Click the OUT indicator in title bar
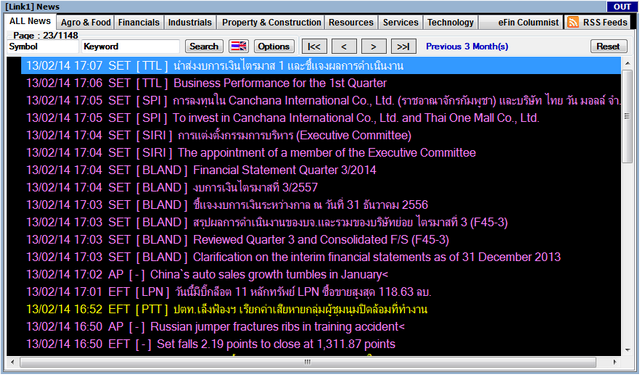The height and width of the screenshot is (375, 640). point(622,7)
